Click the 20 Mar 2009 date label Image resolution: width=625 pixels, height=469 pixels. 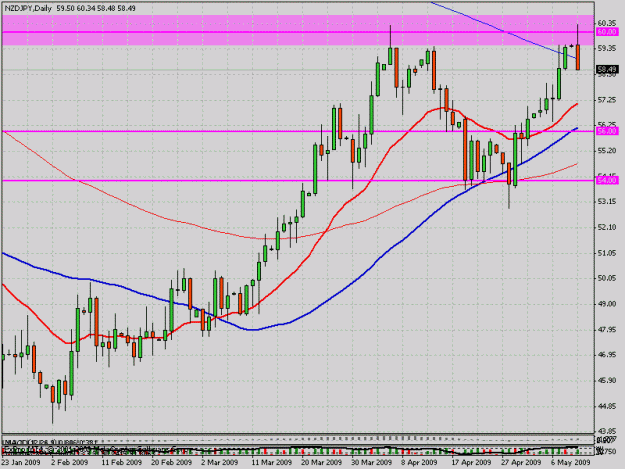tap(321, 462)
